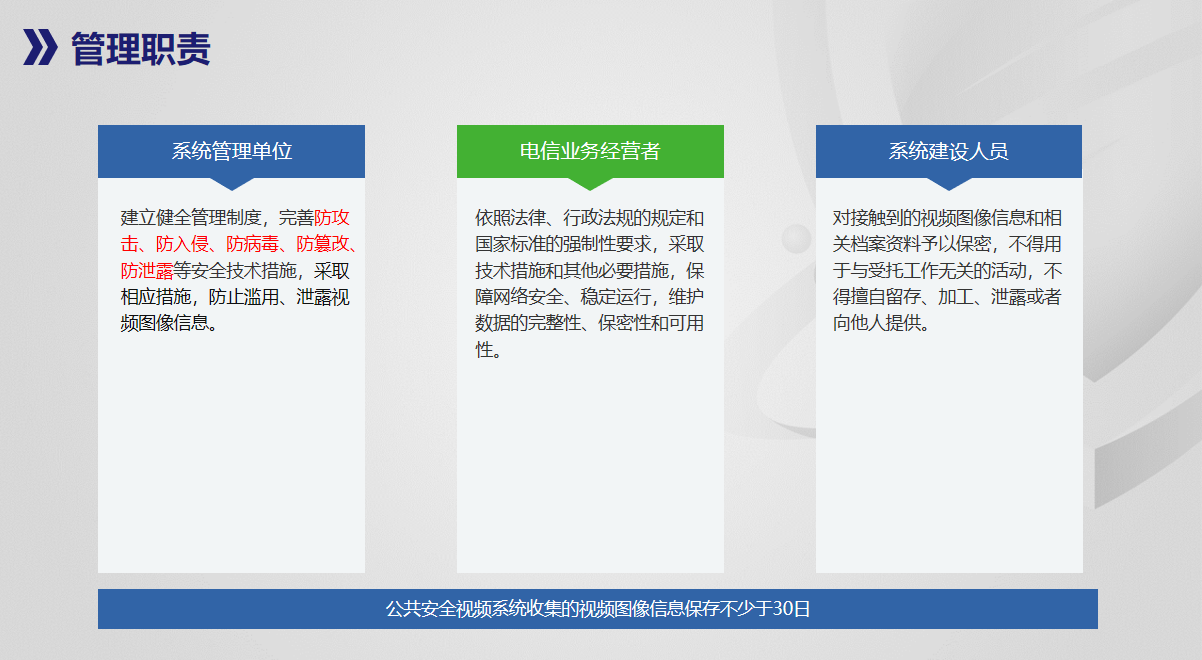Image resolution: width=1202 pixels, height=660 pixels.
Task: Click the blue triangle pointer under 系统建设人员
Action: (x=948, y=184)
